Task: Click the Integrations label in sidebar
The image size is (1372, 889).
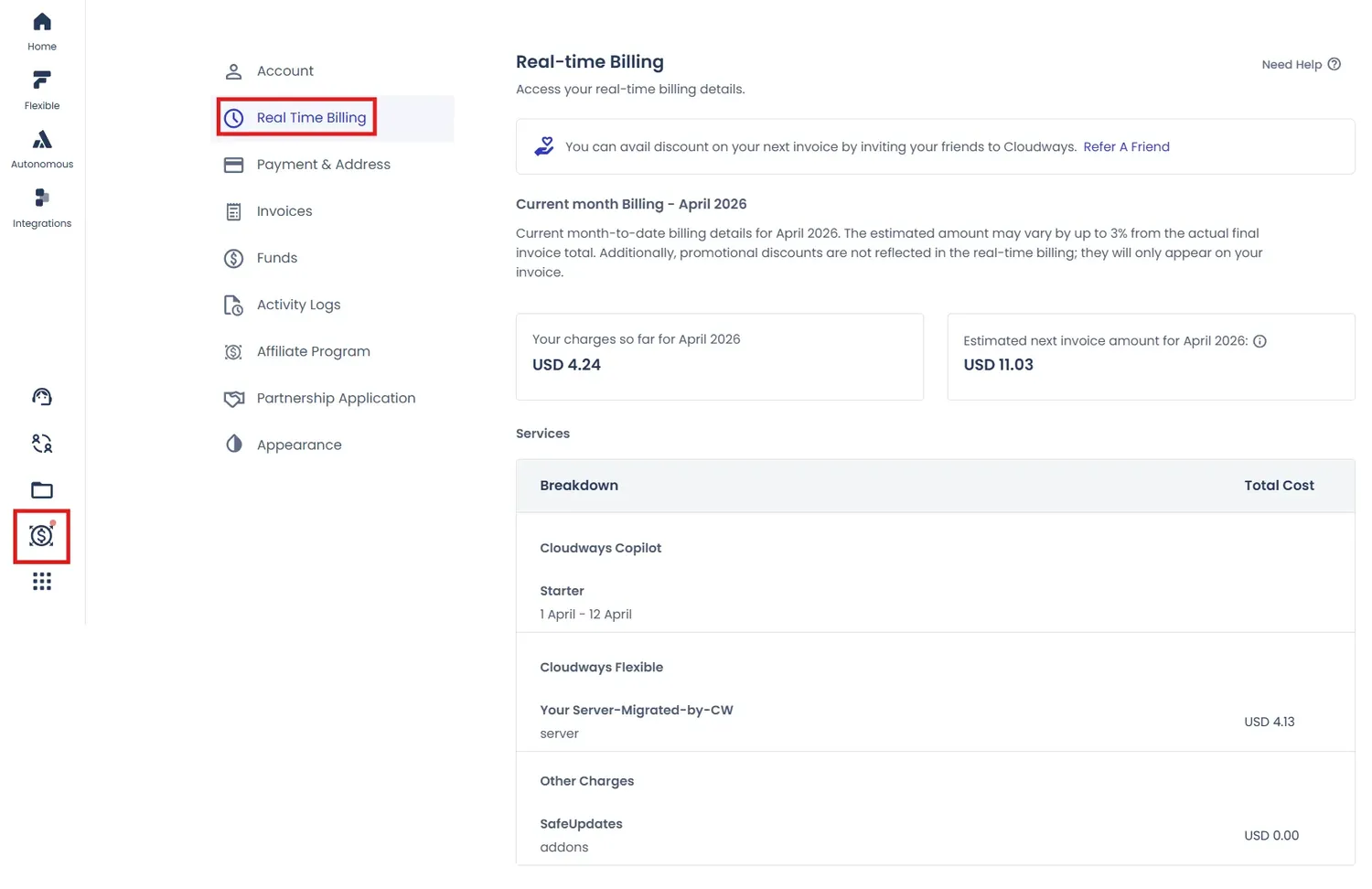Action: (42, 223)
